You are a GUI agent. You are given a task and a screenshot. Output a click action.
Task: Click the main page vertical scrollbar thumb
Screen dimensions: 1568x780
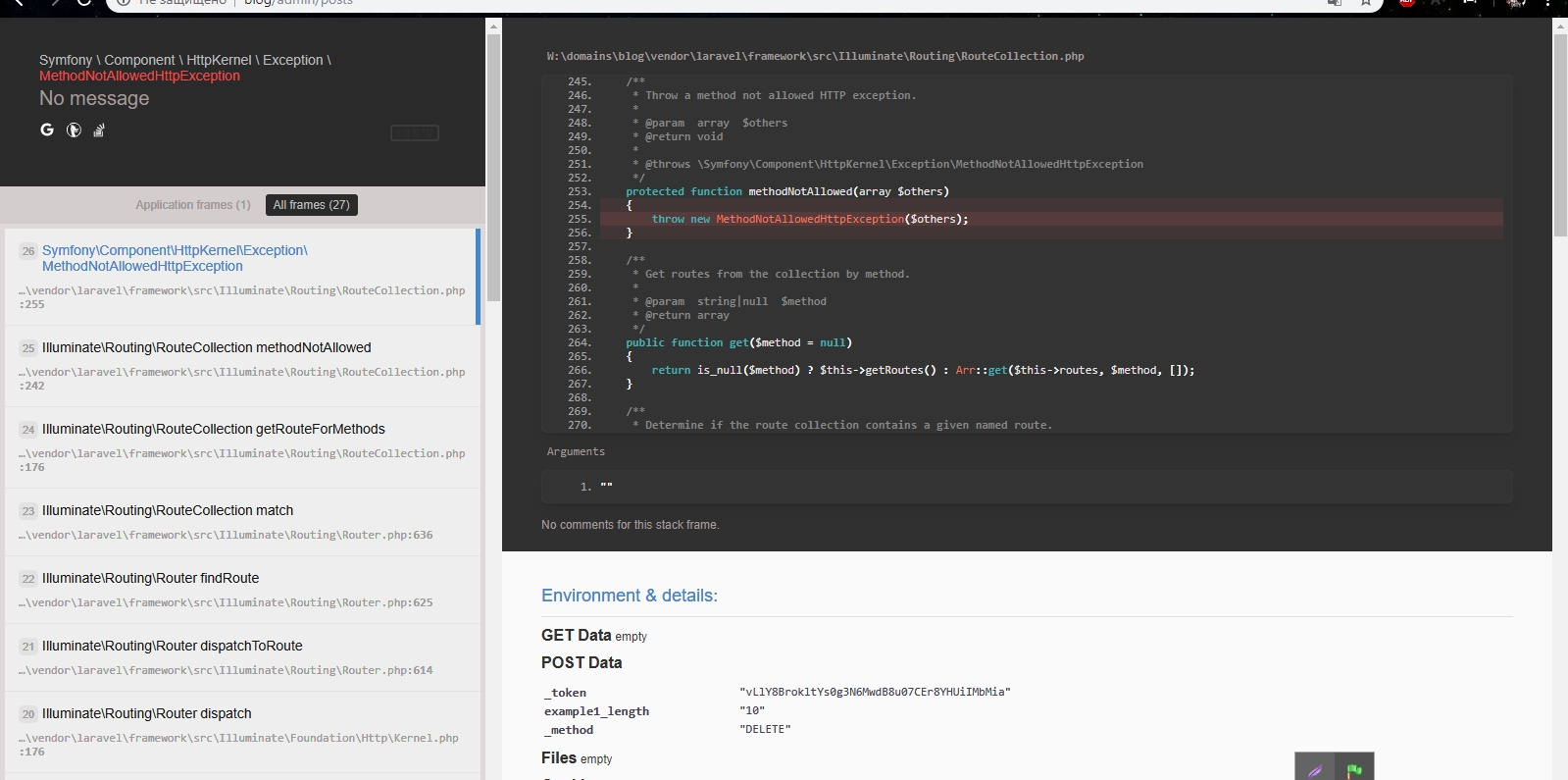pos(1560,134)
